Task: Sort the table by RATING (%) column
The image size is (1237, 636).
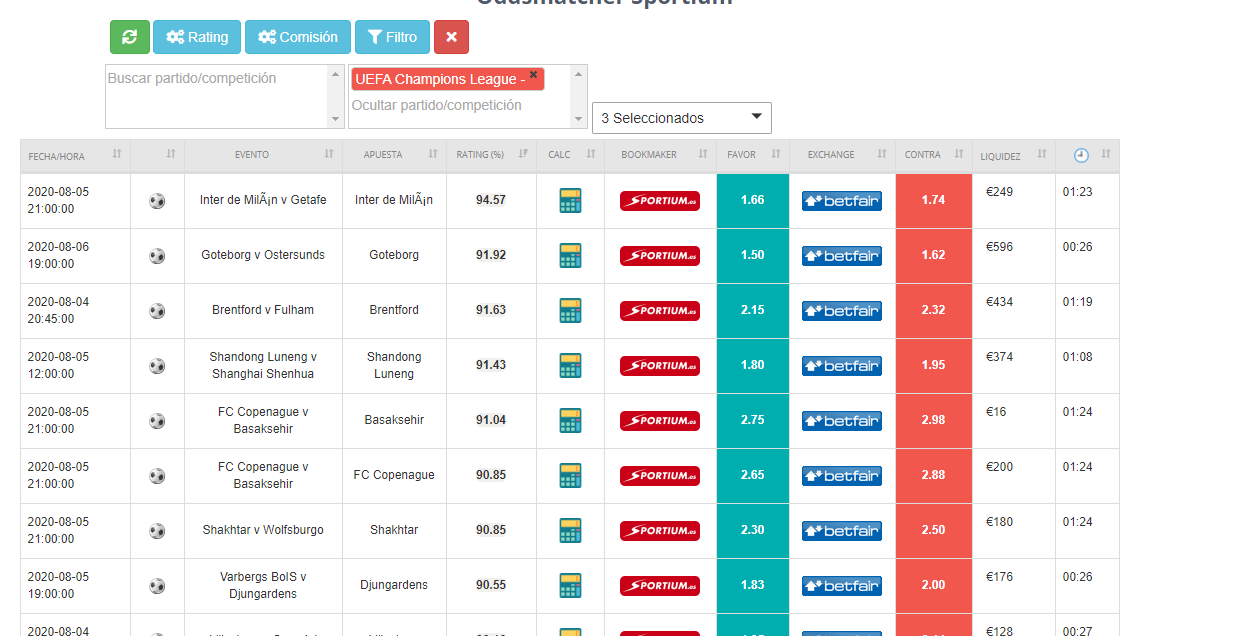Action: coord(491,155)
